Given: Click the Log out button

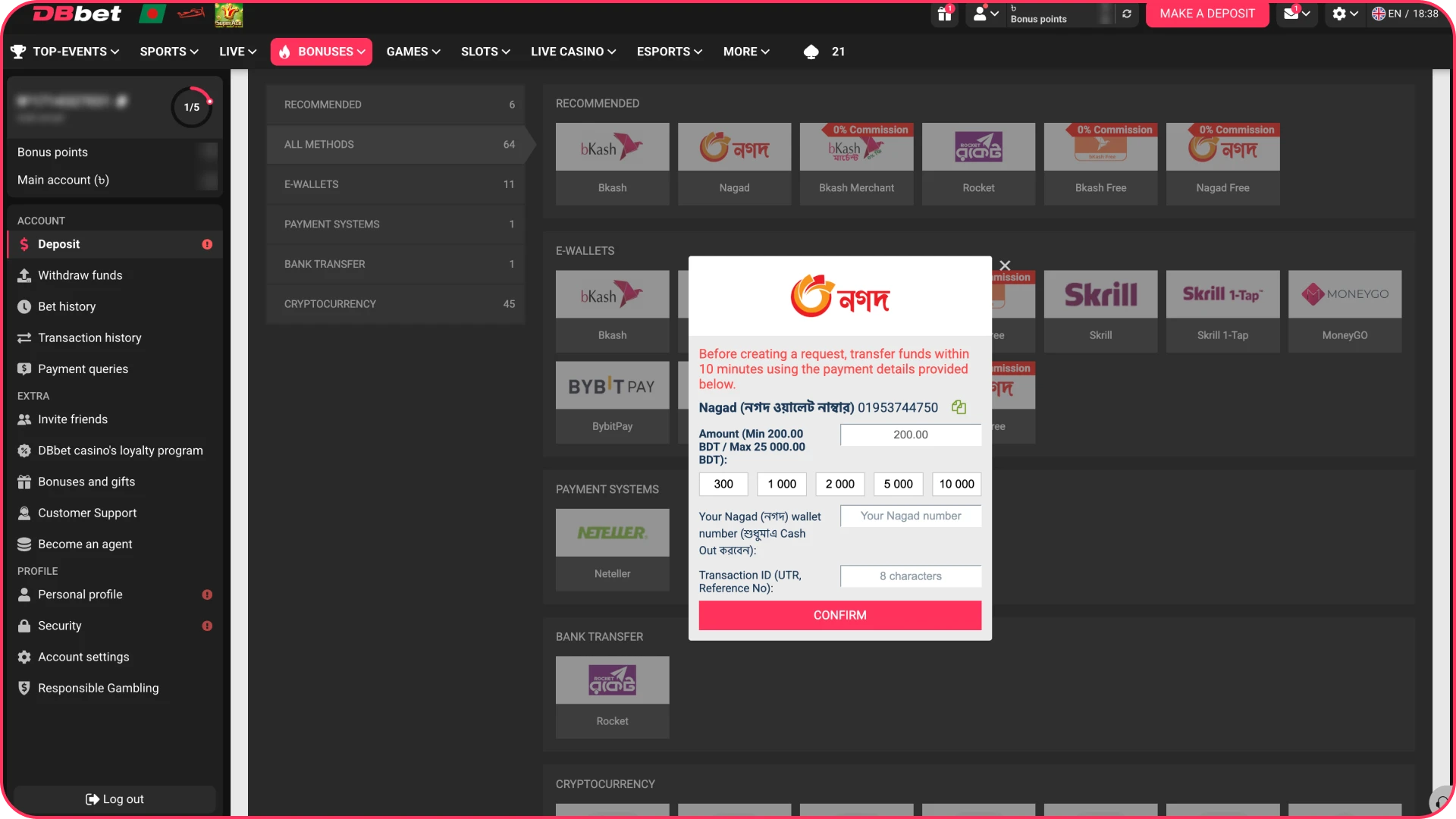Looking at the screenshot, I should click(115, 799).
